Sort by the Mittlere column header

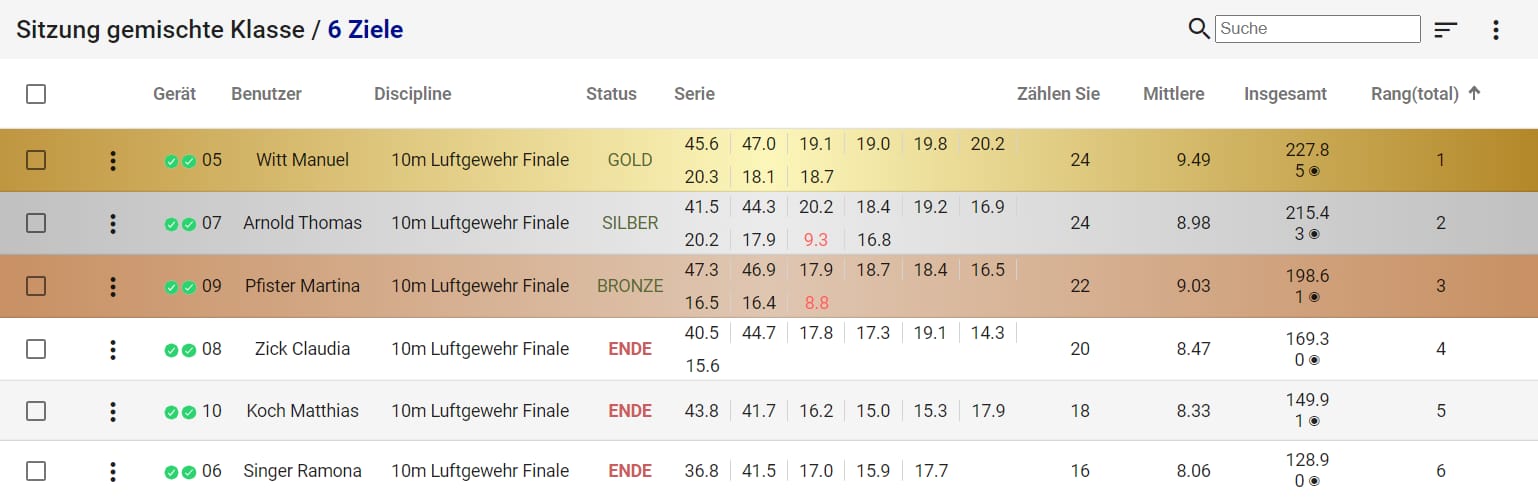1174,94
